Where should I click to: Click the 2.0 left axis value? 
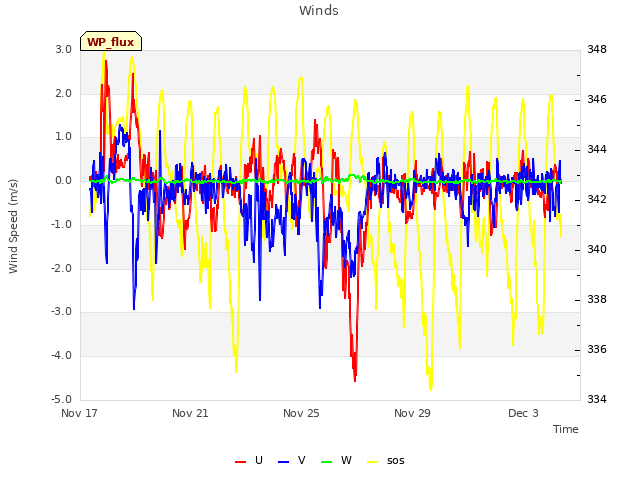[64, 93]
